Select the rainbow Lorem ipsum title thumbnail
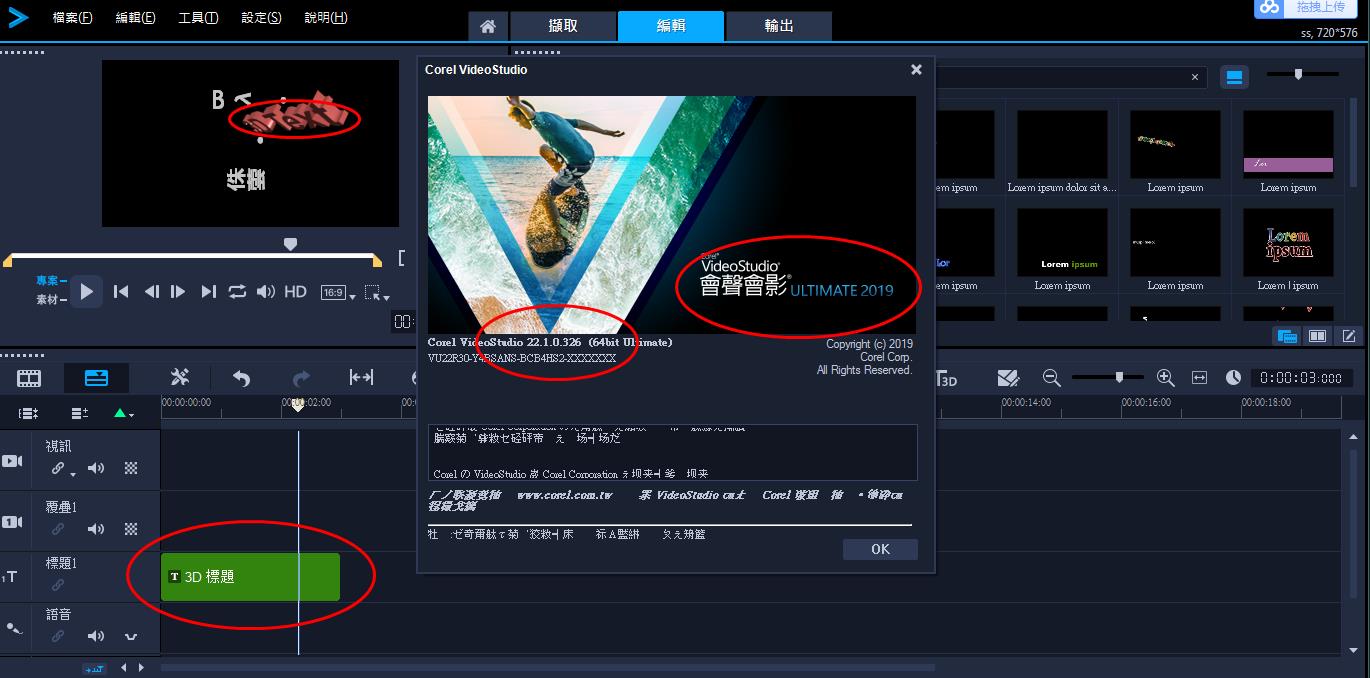The height and width of the screenshot is (678, 1370). click(x=1288, y=243)
